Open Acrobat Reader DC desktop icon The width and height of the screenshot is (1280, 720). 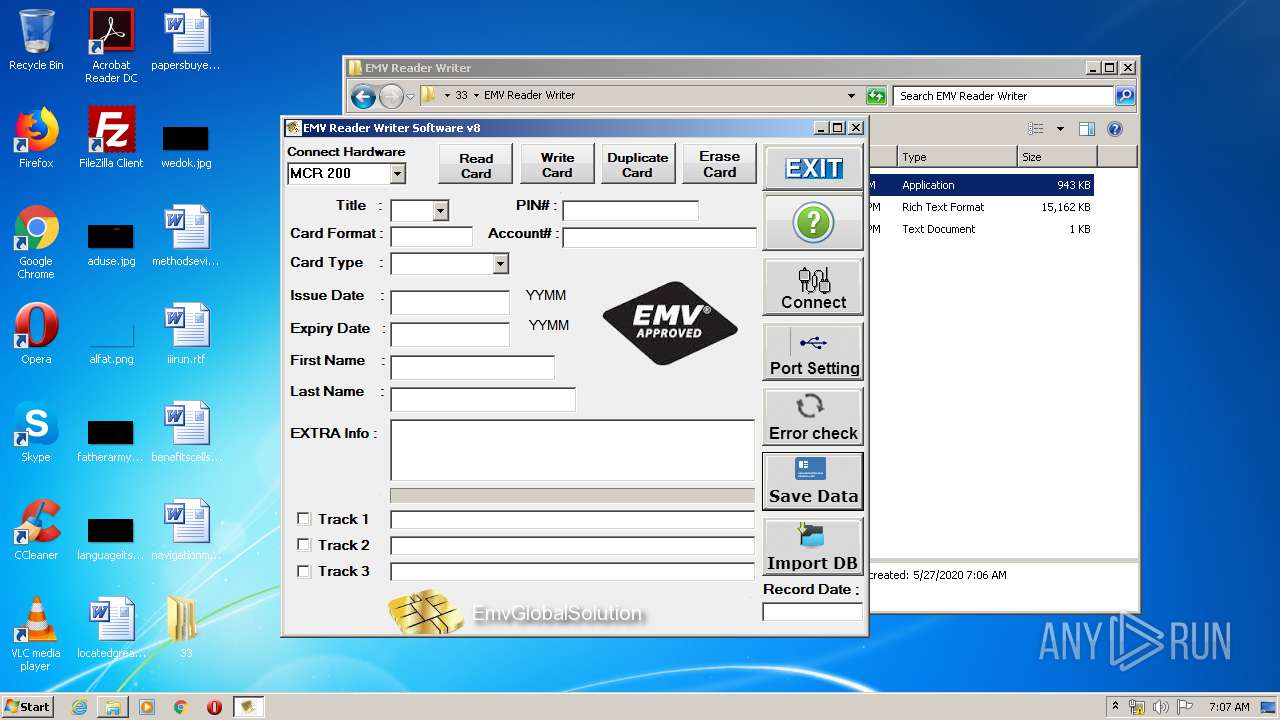click(x=111, y=46)
